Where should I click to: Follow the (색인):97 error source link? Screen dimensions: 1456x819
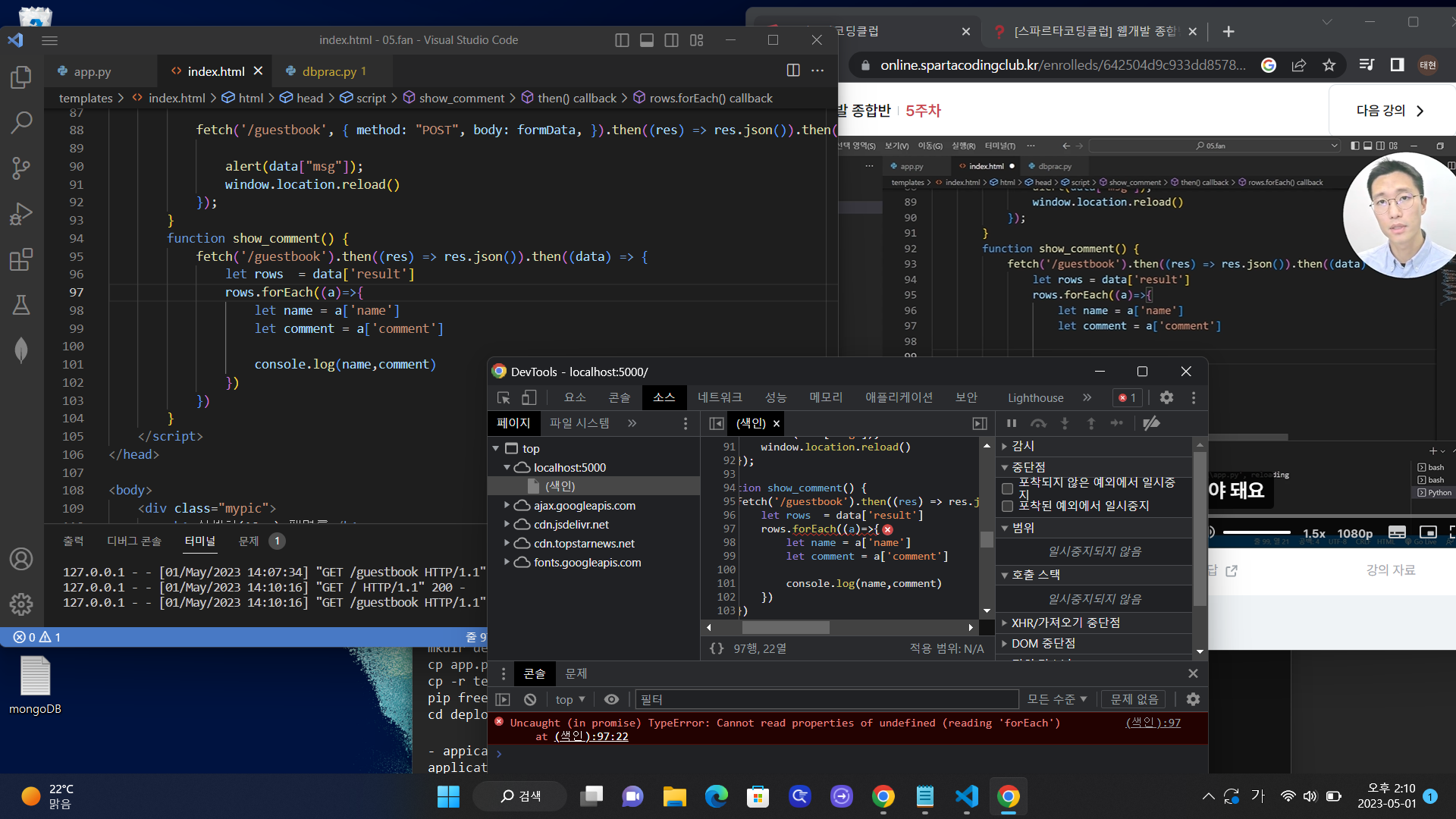click(x=1153, y=723)
